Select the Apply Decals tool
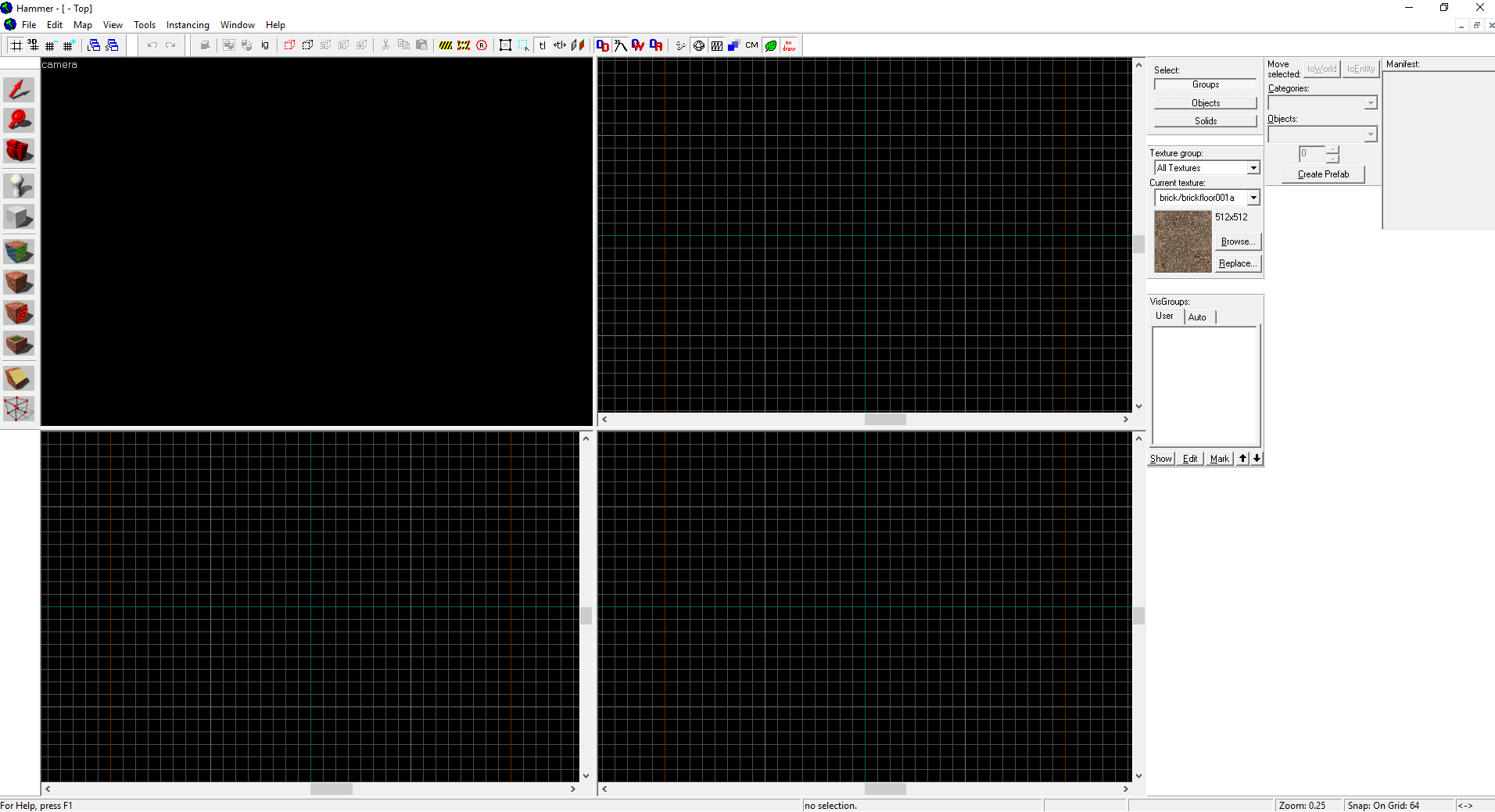Viewport: 1495px width, 812px height. click(x=19, y=313)
